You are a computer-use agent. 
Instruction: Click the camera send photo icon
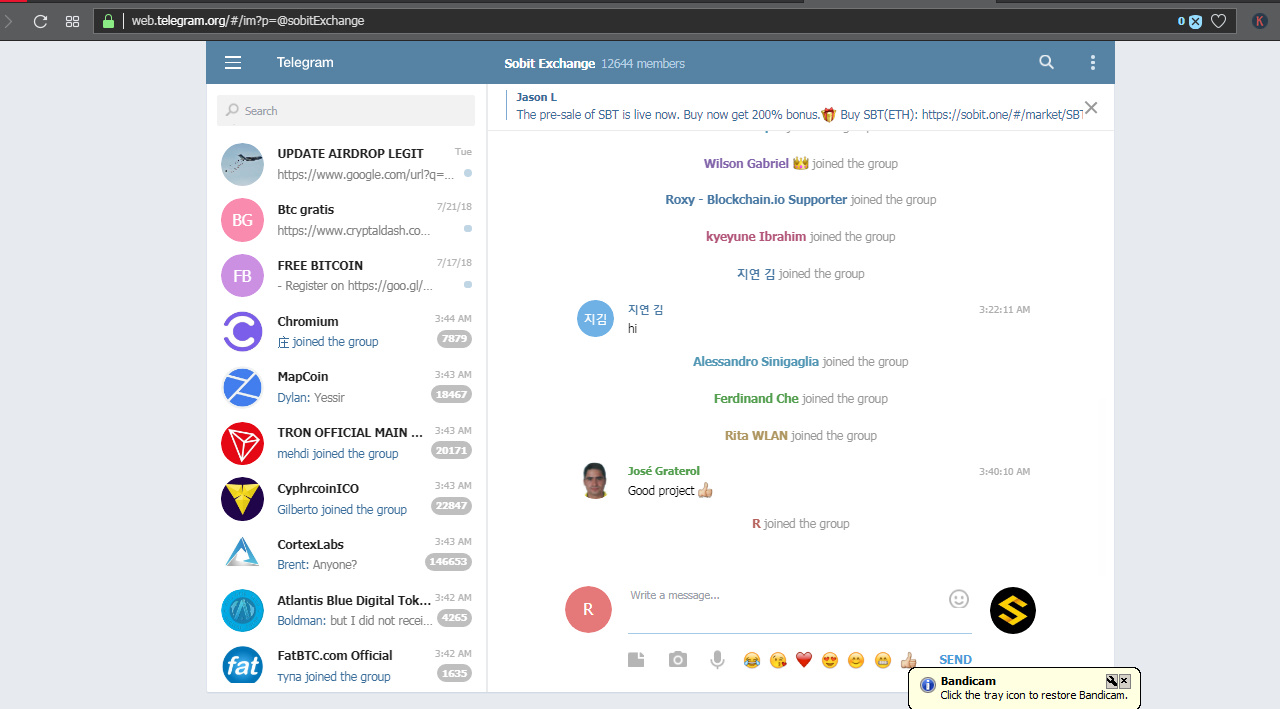678,659
